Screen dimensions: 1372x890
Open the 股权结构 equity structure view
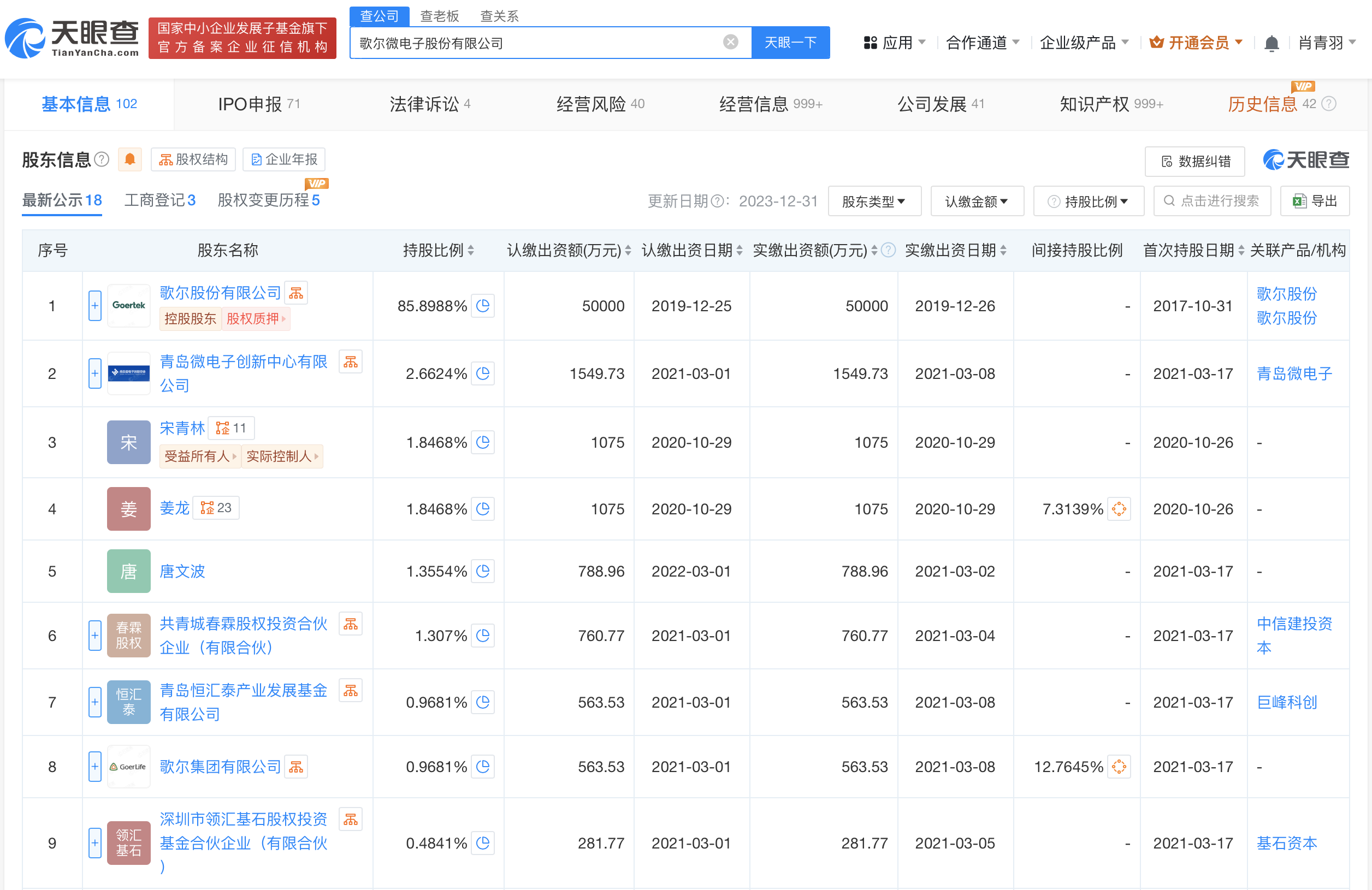pos(193,159)
